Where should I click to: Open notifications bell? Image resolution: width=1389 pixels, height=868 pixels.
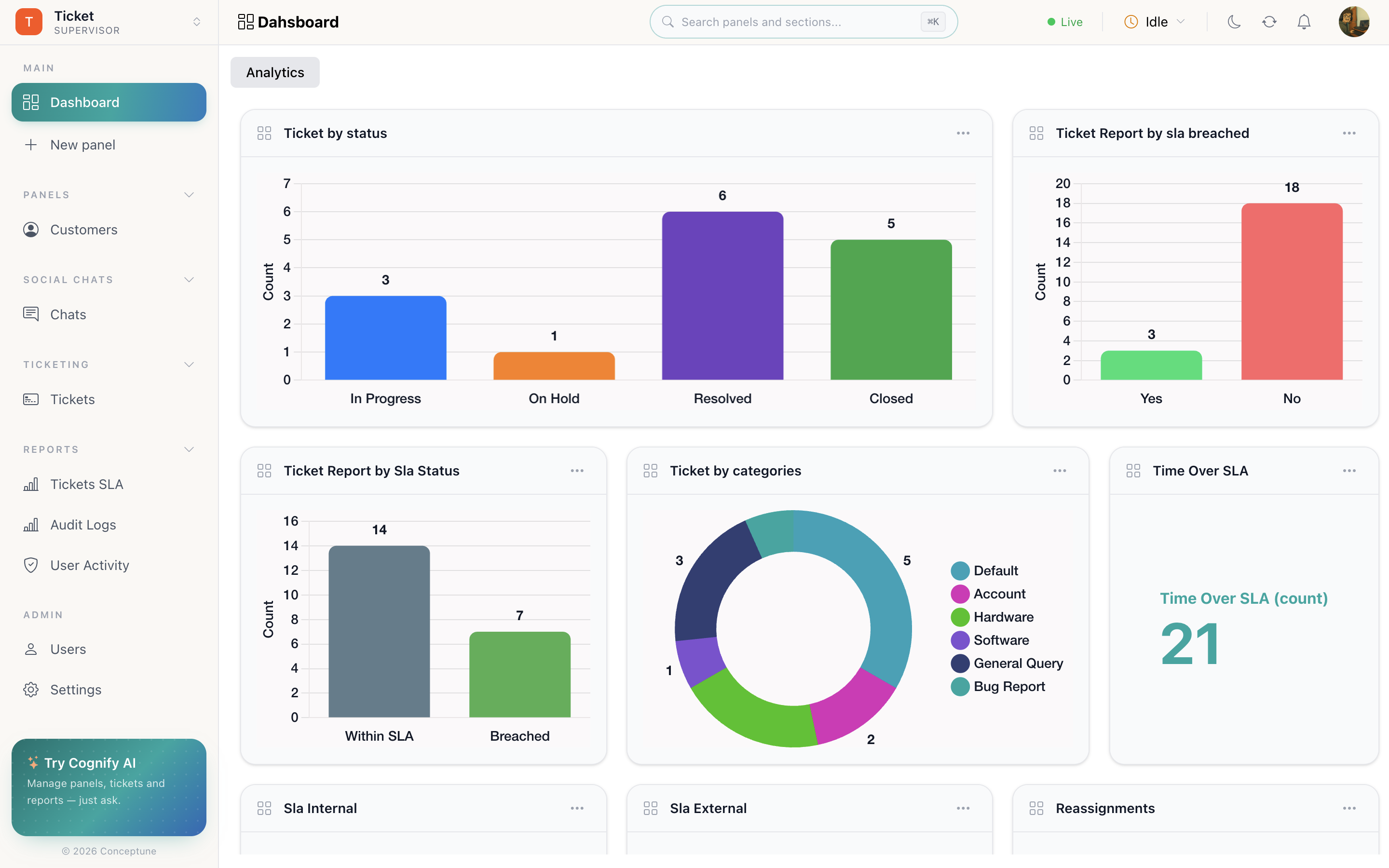[x=1304, y=22]
